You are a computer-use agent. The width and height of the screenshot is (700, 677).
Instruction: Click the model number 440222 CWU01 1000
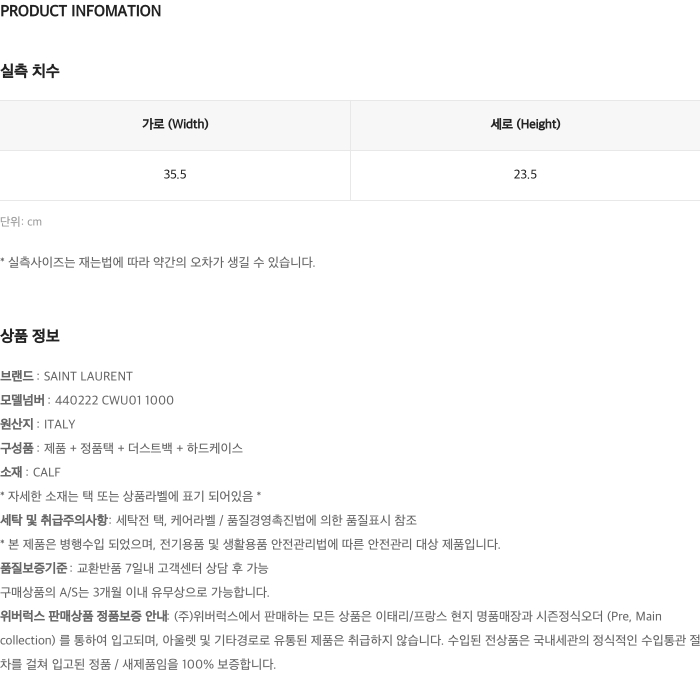click(114, 401)
